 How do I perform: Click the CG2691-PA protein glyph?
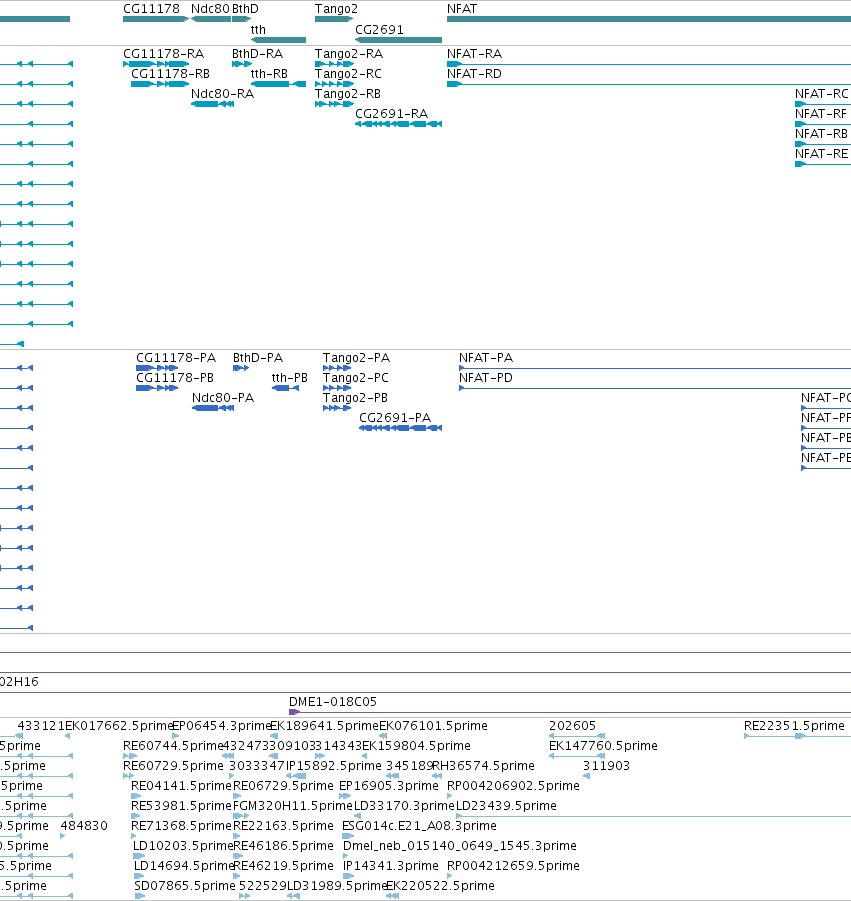coord(401,428)
